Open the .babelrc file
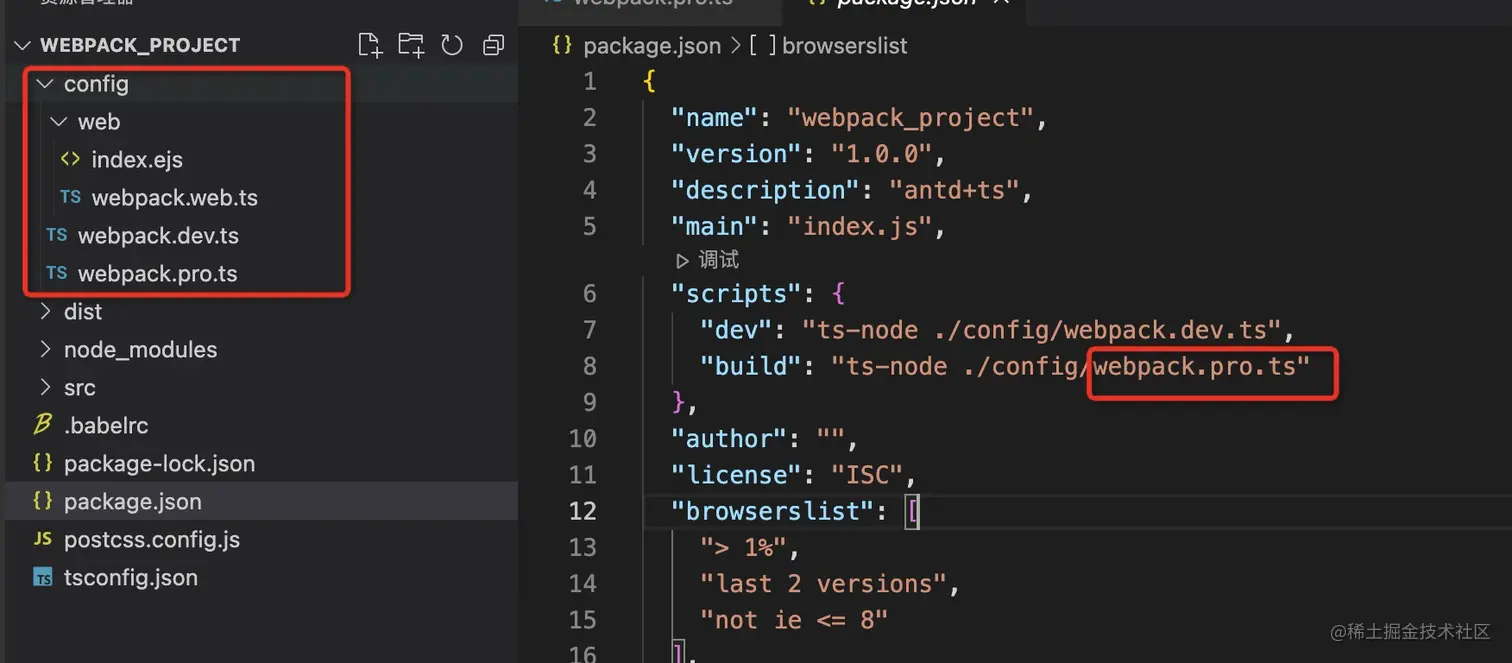 click(106, 426)
